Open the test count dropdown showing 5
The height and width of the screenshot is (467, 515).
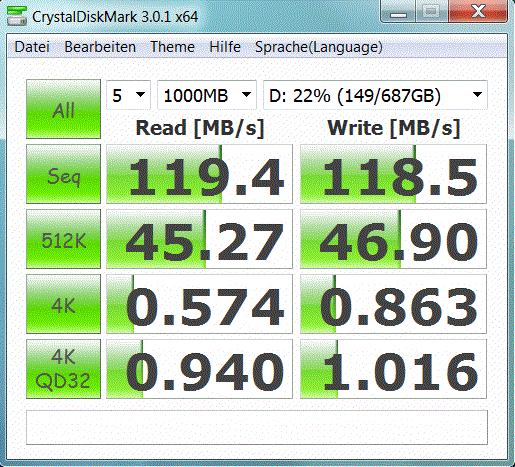tap(128, 95)
